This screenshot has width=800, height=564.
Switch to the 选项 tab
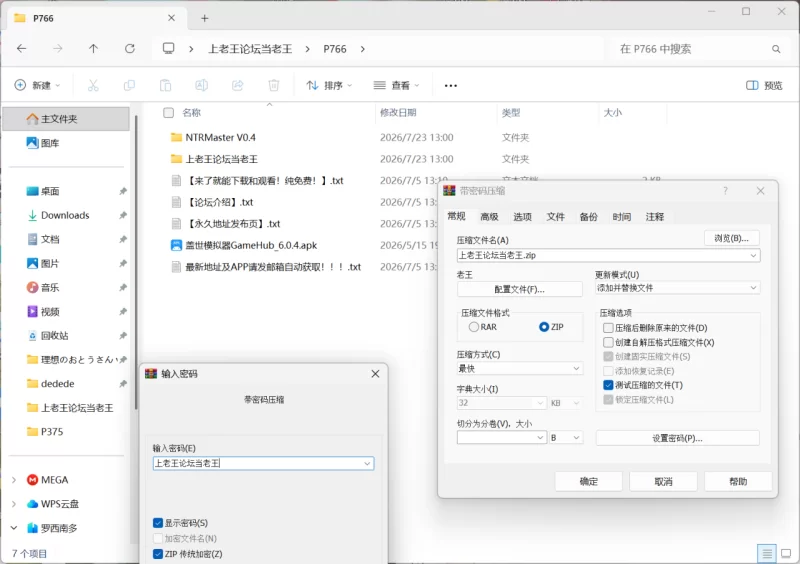522,217
